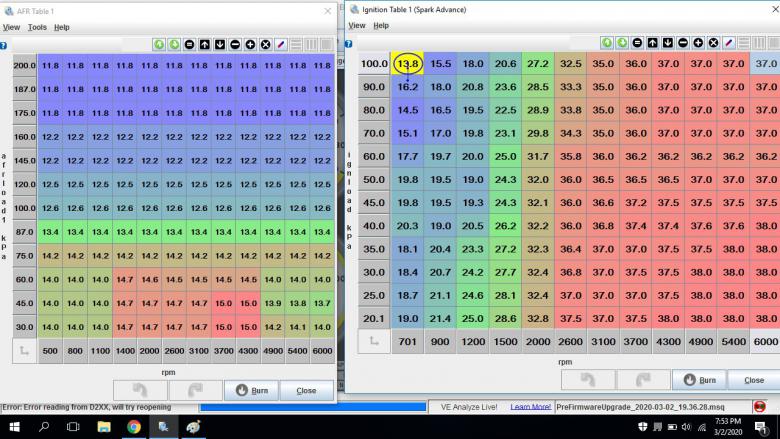The image size is (780, 439).
Task: Open Google Chrome from the taskbar
Action: (134, 427)
